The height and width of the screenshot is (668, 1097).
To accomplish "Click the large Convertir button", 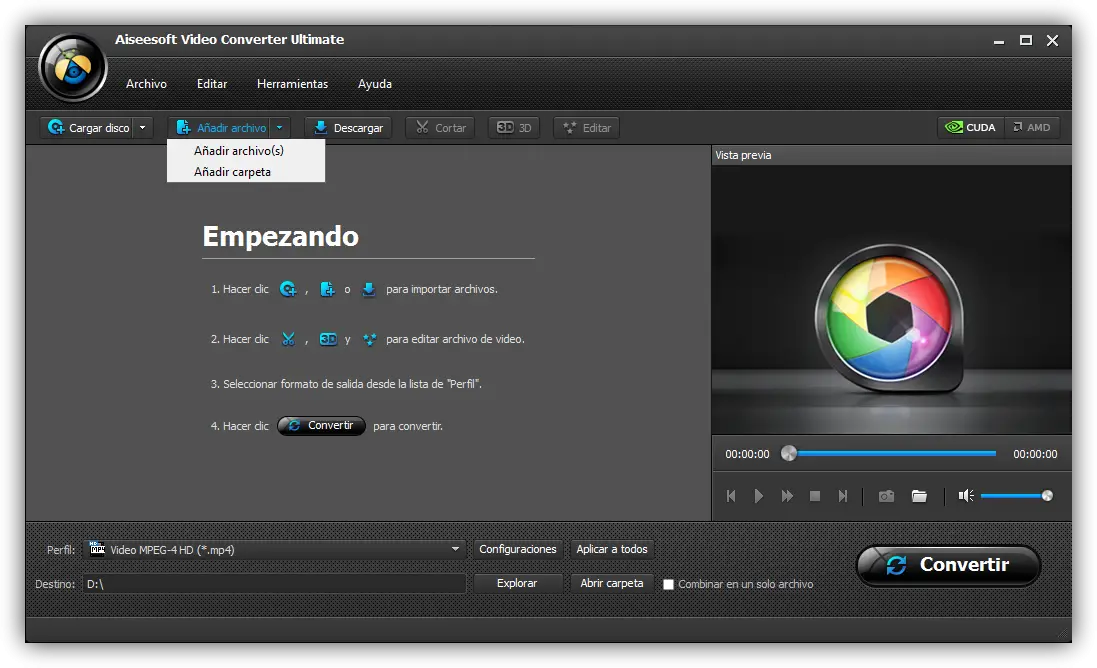I will pyautogui.click(x=949, y=565).
